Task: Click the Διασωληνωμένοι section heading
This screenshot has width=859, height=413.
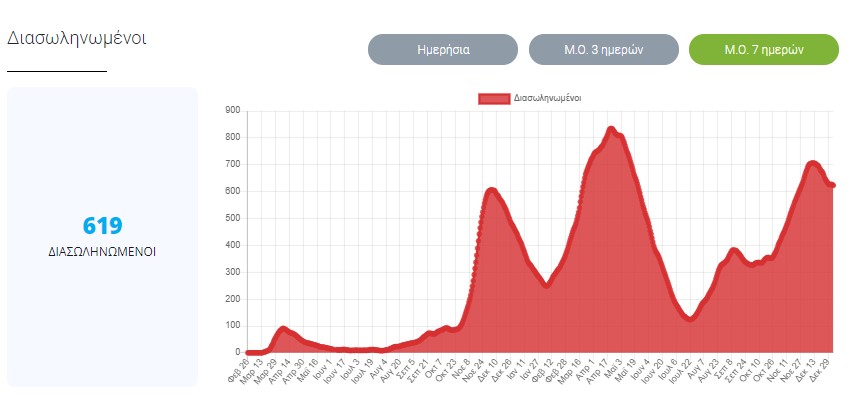Action: (77, 38)
